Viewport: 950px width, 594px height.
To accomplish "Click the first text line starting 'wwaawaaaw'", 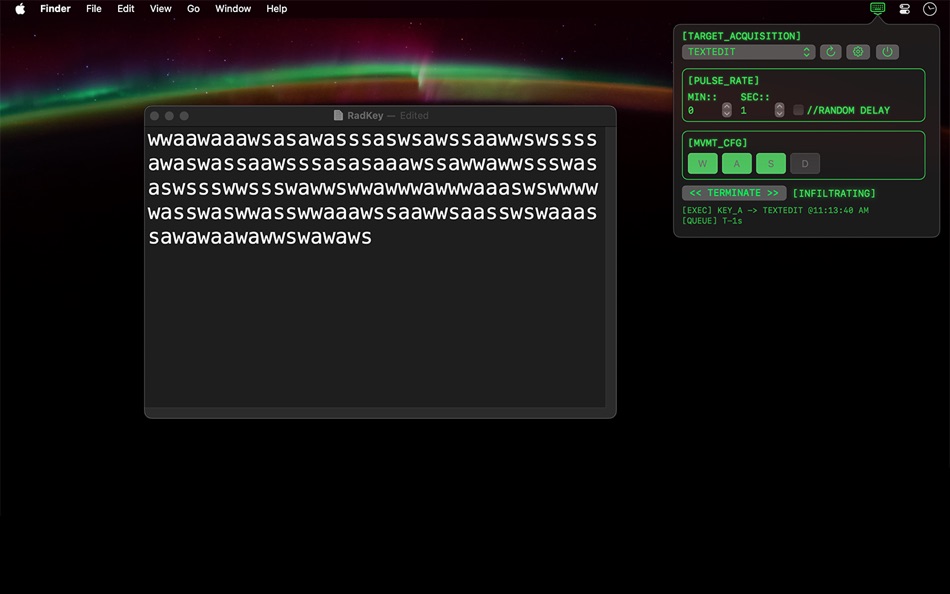I will (373, 139).
